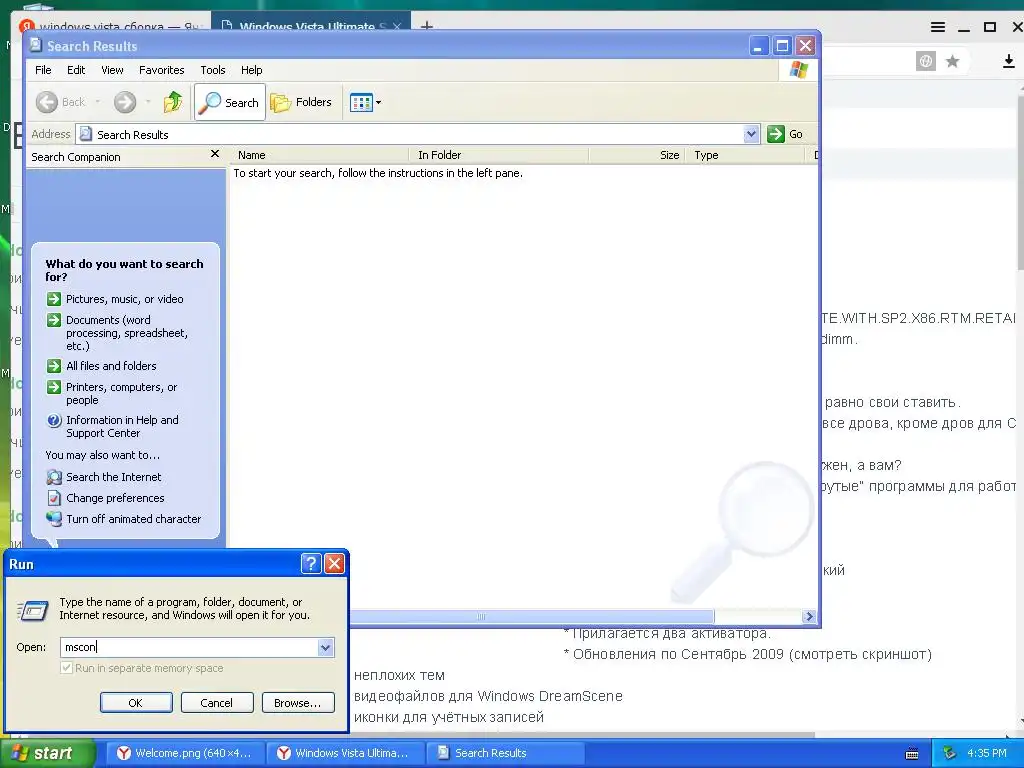This screenshot has width=1024, height=768.
Task: Toggle the Search toolbar button
Action: pyautogui.click(x=230, y=102)
